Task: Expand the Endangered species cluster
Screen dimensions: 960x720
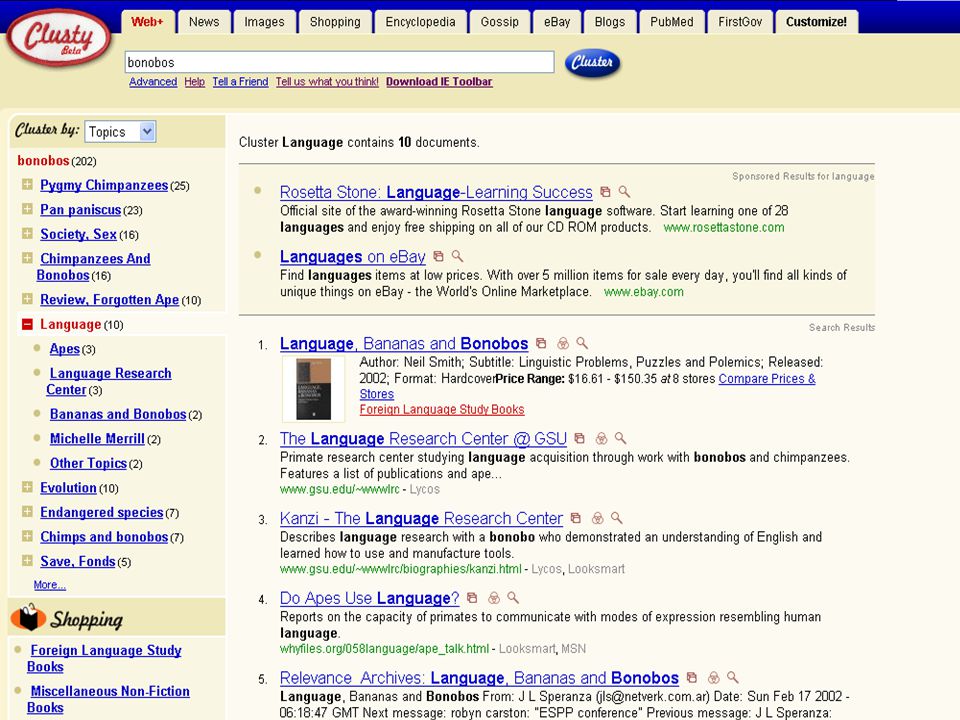Action: coord(28,512)
